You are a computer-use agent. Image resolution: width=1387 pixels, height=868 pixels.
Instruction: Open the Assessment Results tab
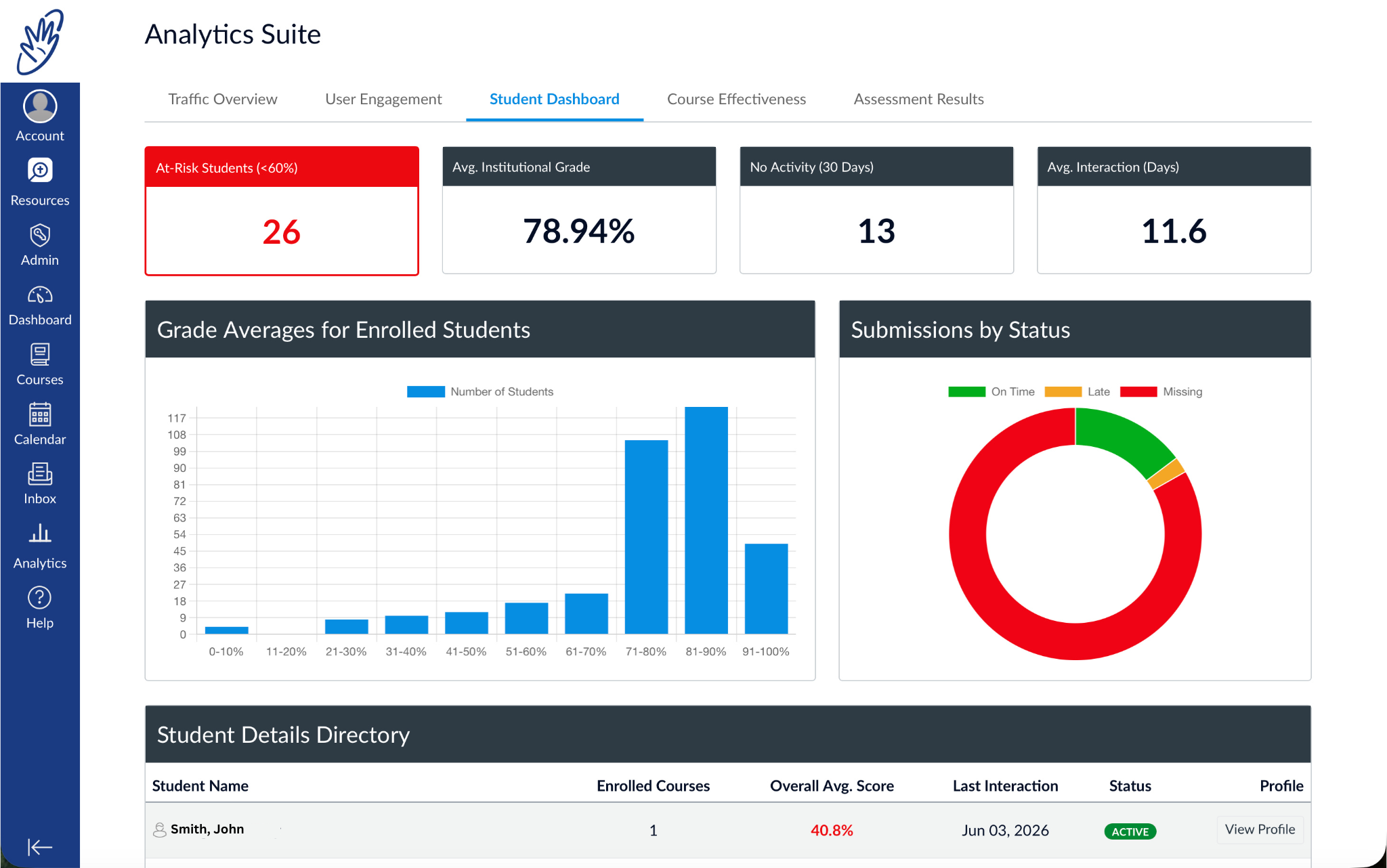pyautogui.click(x=919, y=99)
